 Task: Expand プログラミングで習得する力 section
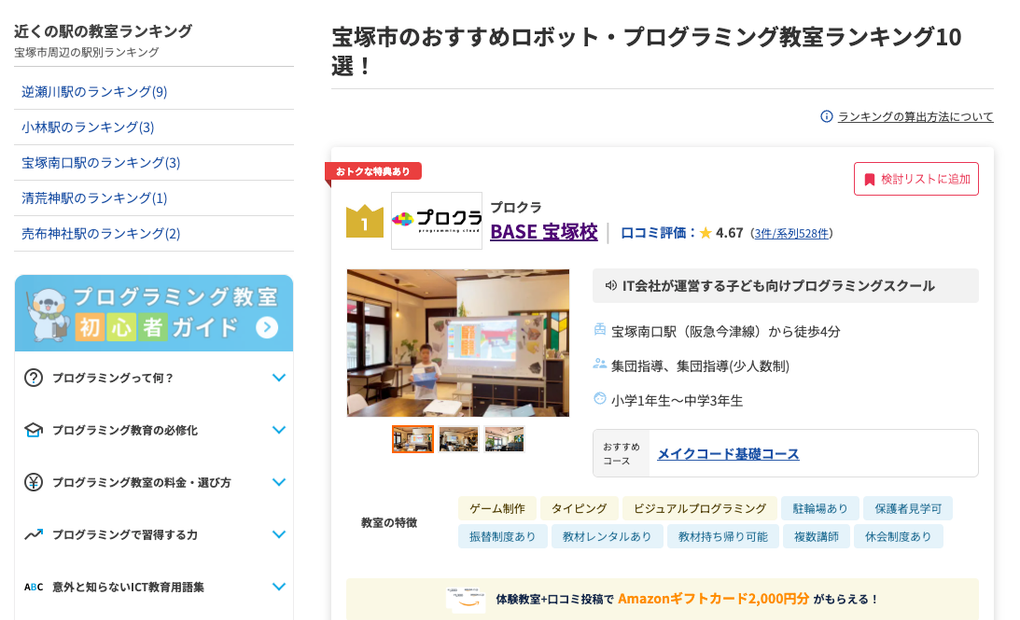tap(278, 534)
